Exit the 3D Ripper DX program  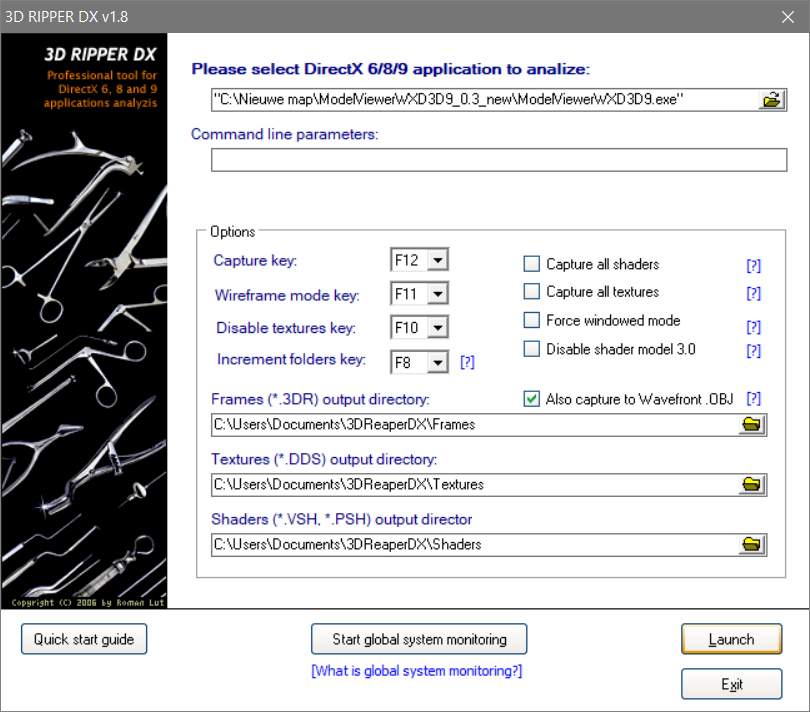pos(731,684)
